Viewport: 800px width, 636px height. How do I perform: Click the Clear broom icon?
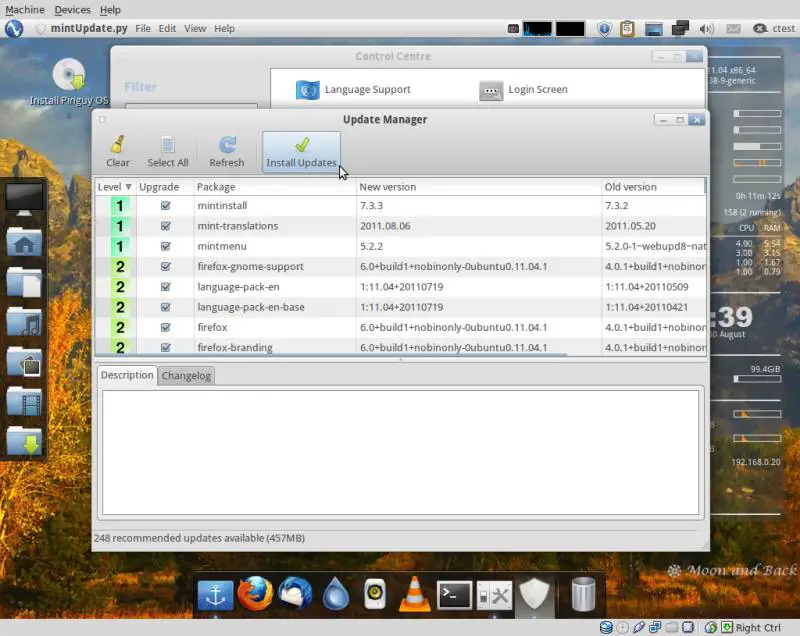tap(118, 145)
